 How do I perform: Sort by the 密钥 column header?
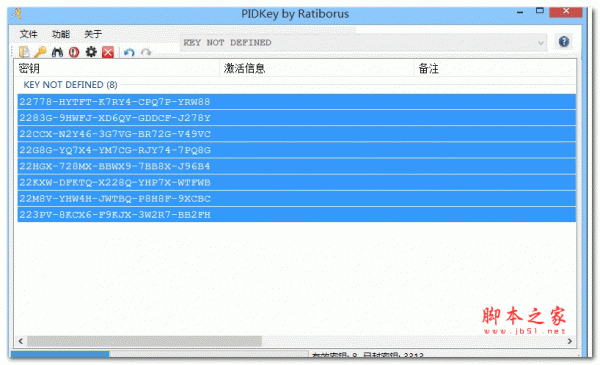click(116, 68)
